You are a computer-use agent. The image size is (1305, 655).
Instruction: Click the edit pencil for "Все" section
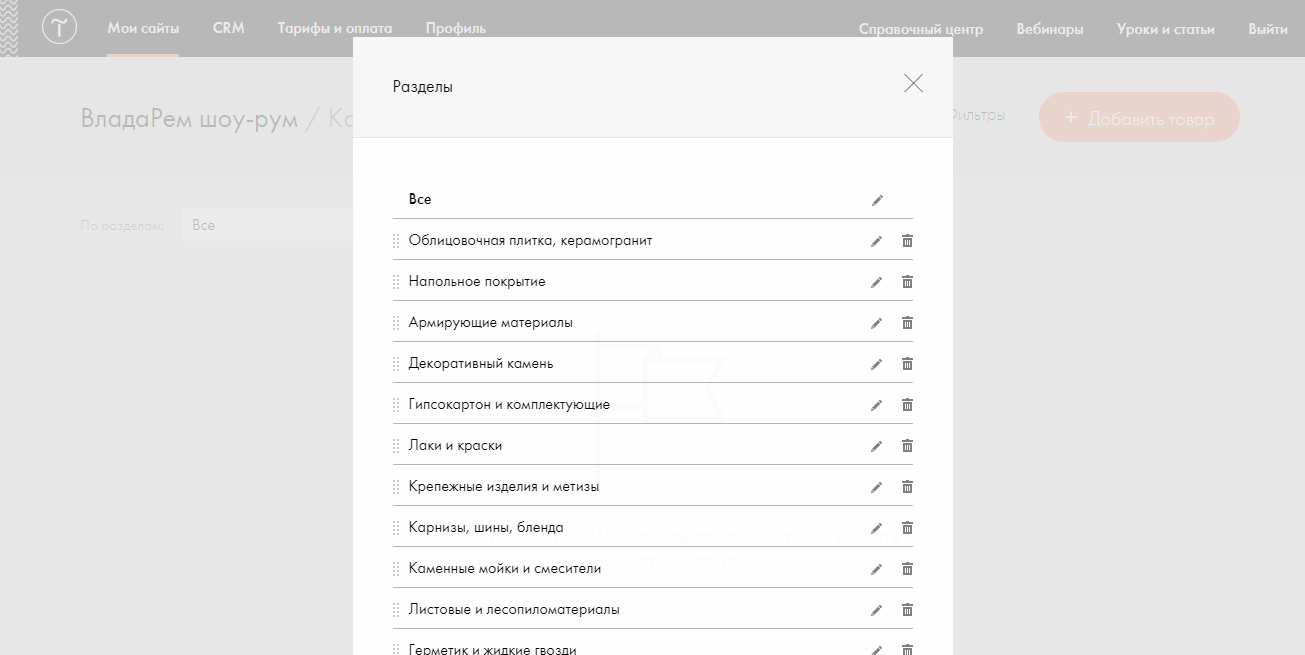coord(877,200)
